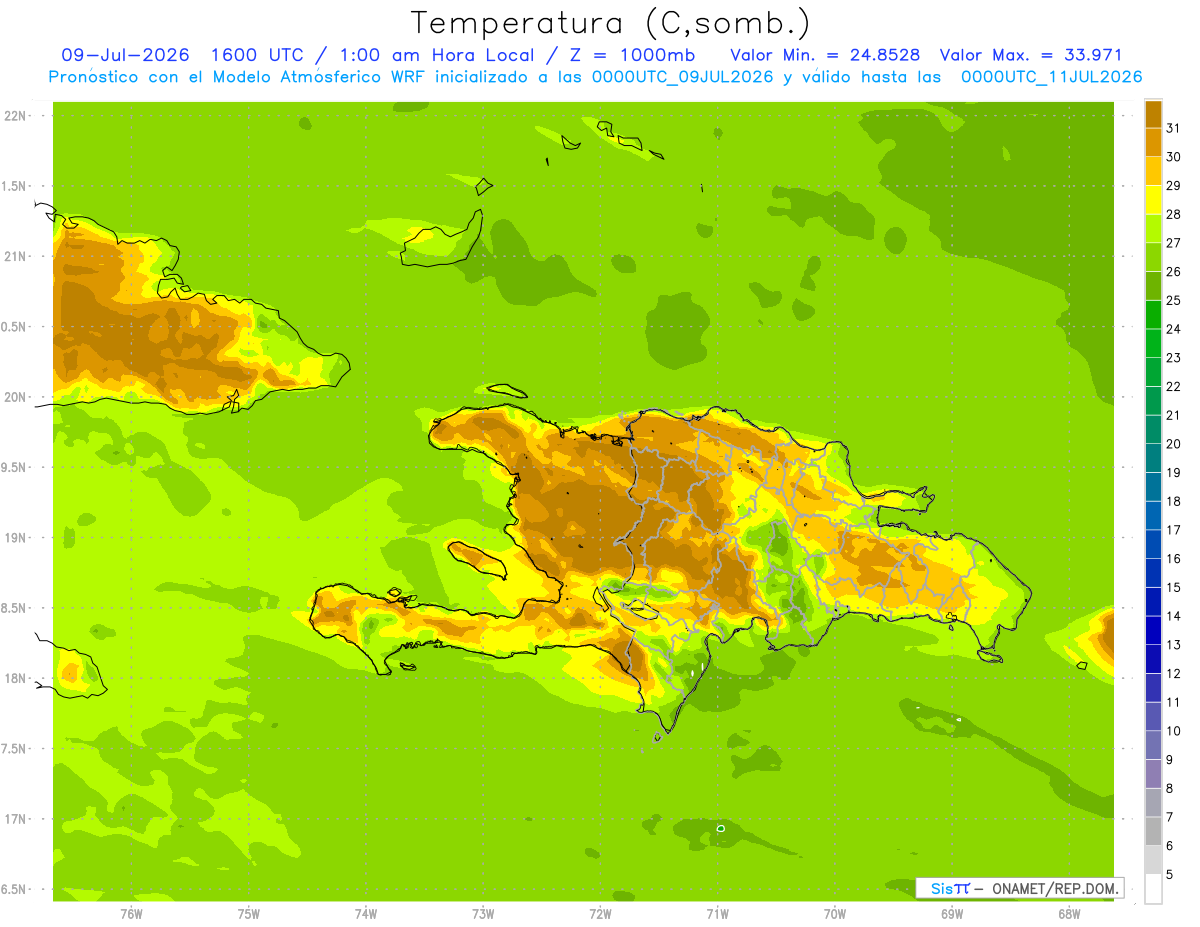The width and height of the screenshot is (1200, 927).
Task: Click the "0.5N" latitude axis label
Action: pyautogui.click(x=14, y=327)
